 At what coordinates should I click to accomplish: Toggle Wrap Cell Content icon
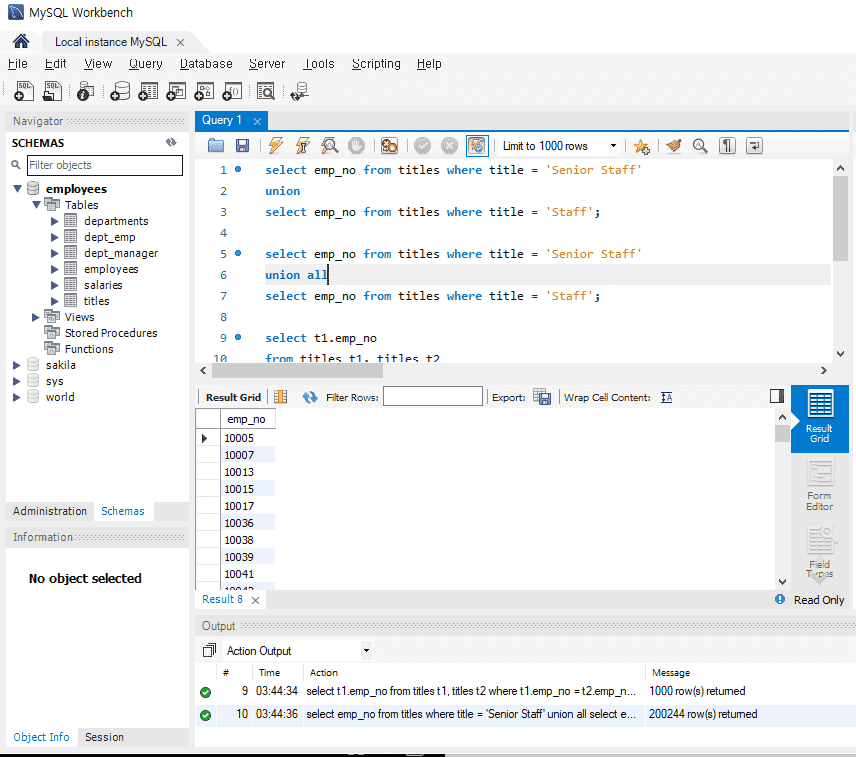667,397
